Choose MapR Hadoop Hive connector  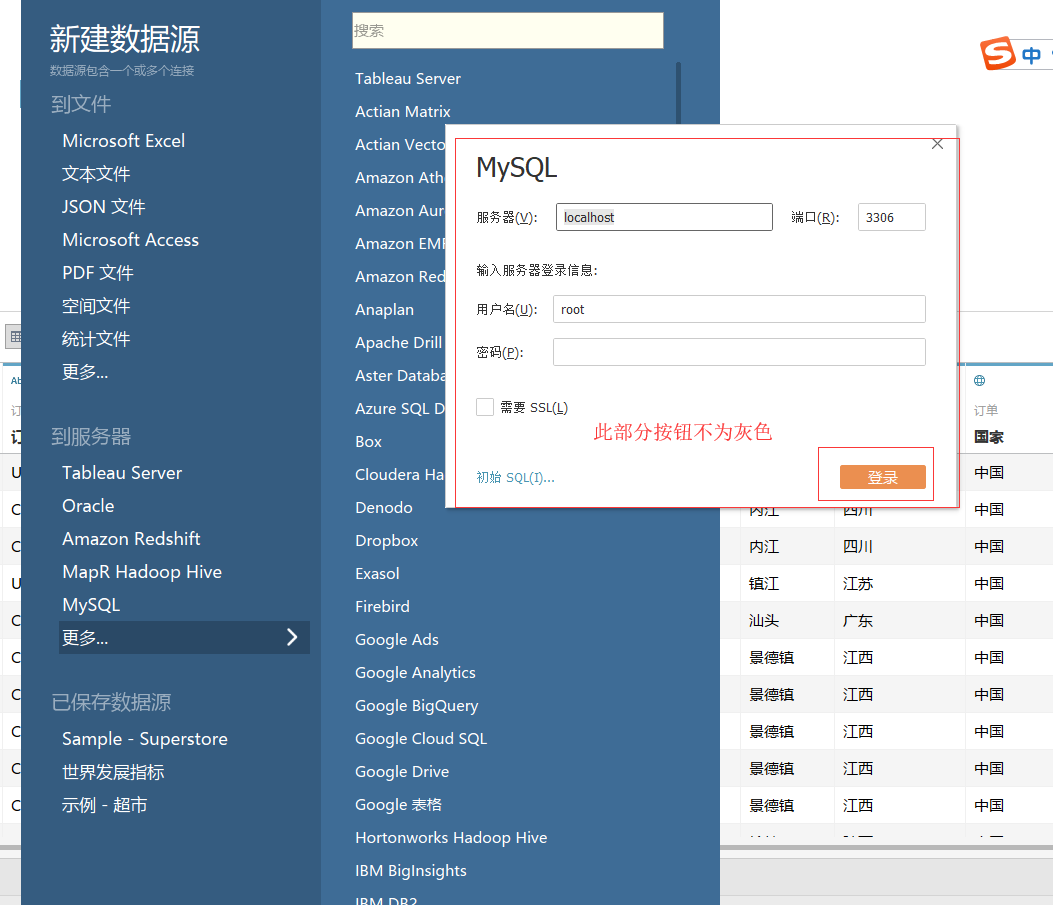pos(142,572)
